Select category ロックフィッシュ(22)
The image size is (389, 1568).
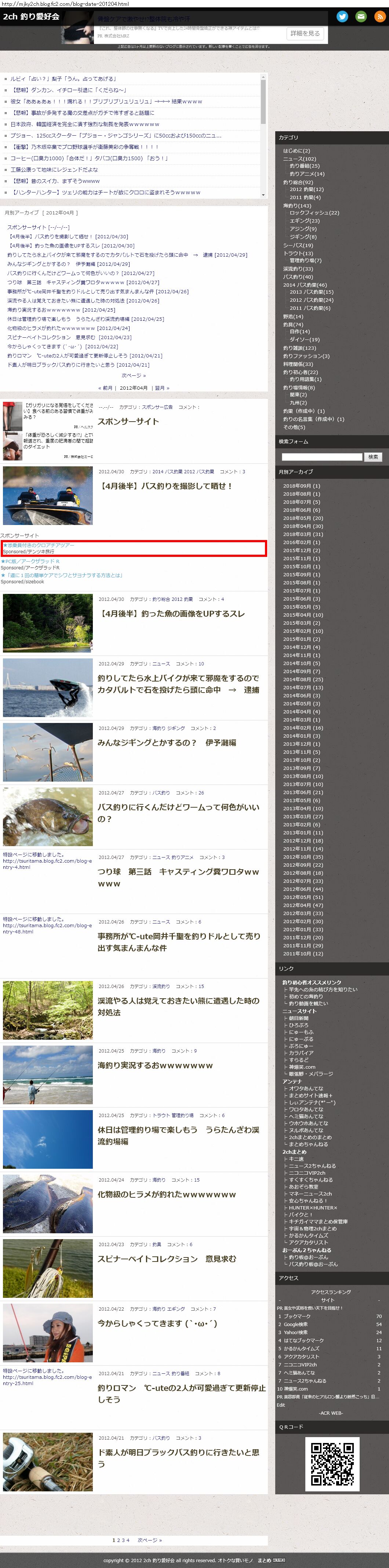(x=314, y=213)
